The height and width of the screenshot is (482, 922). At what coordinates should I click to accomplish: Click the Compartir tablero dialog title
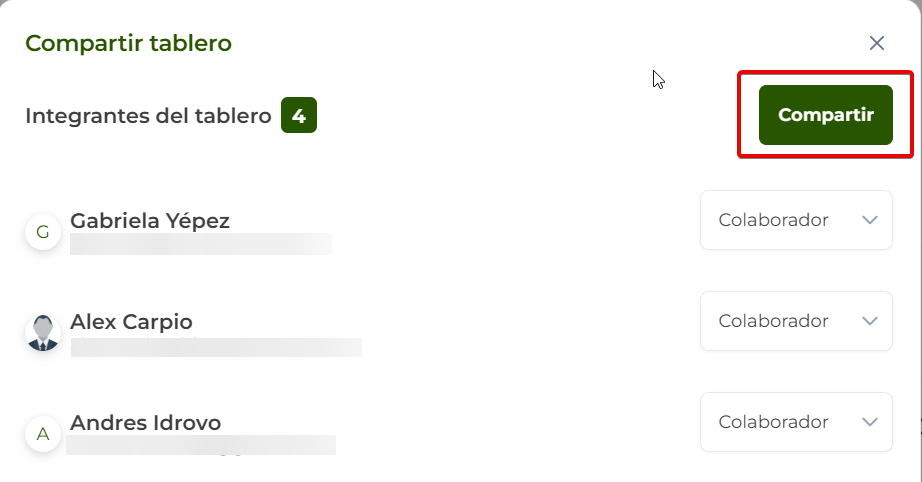pyautogui.click(x=128, y=43)
